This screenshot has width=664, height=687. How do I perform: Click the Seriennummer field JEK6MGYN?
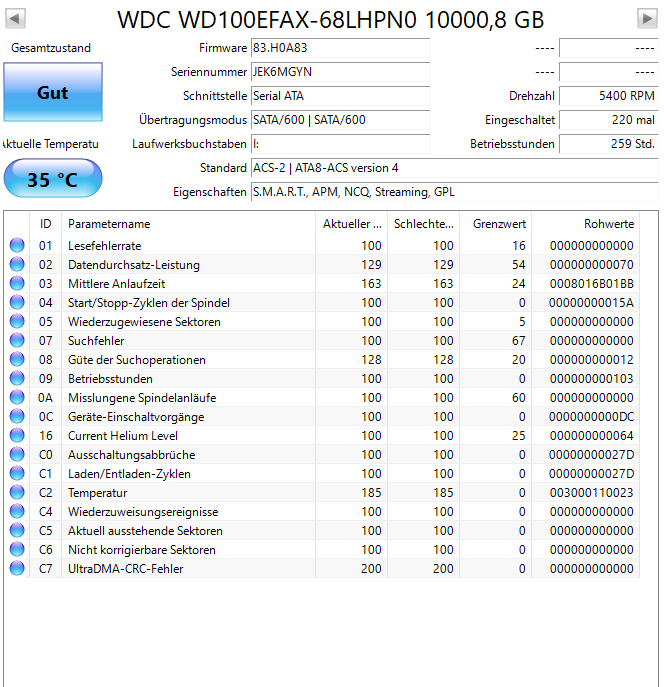point(340,72)
